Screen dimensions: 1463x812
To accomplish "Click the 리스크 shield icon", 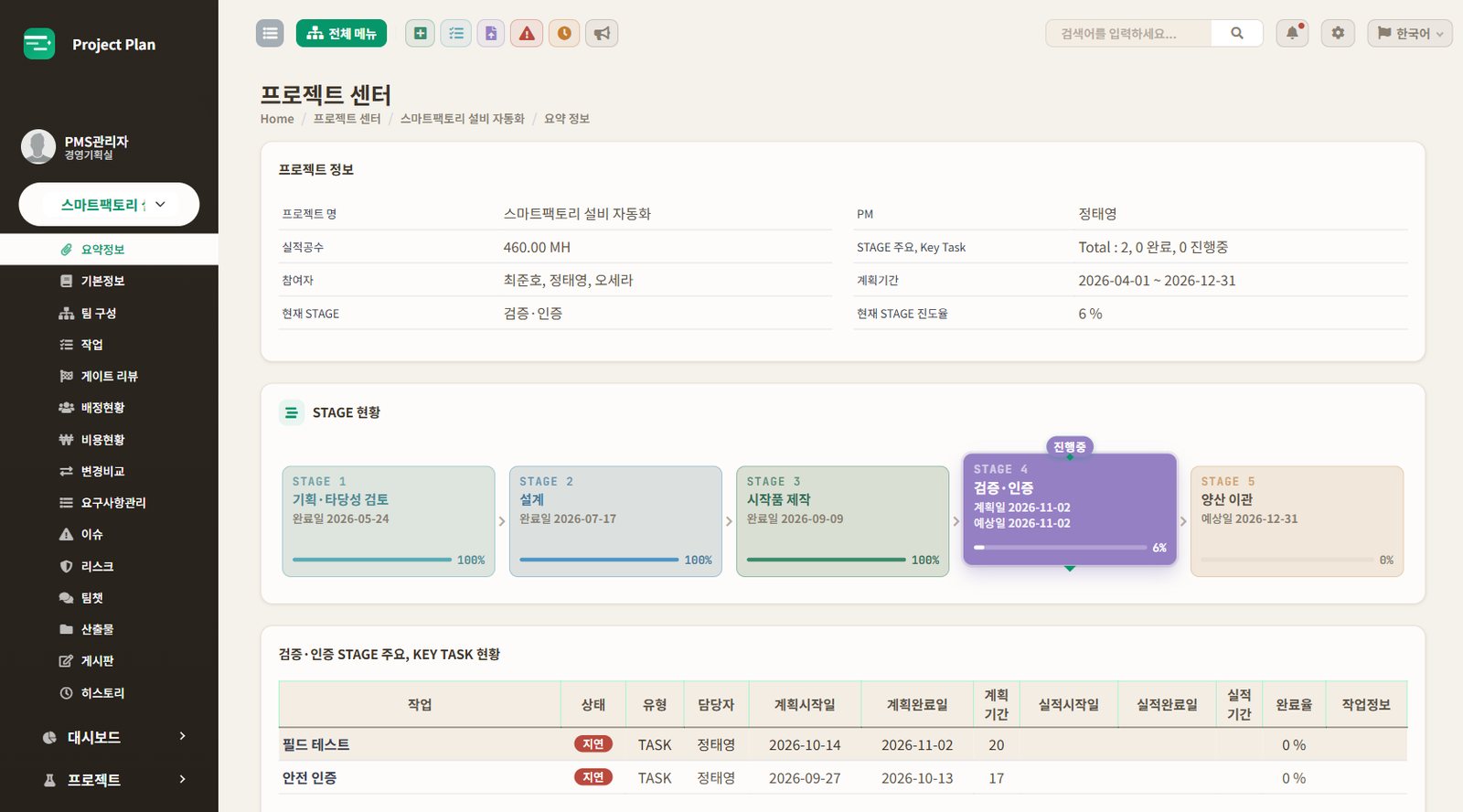I will (66, 566).
